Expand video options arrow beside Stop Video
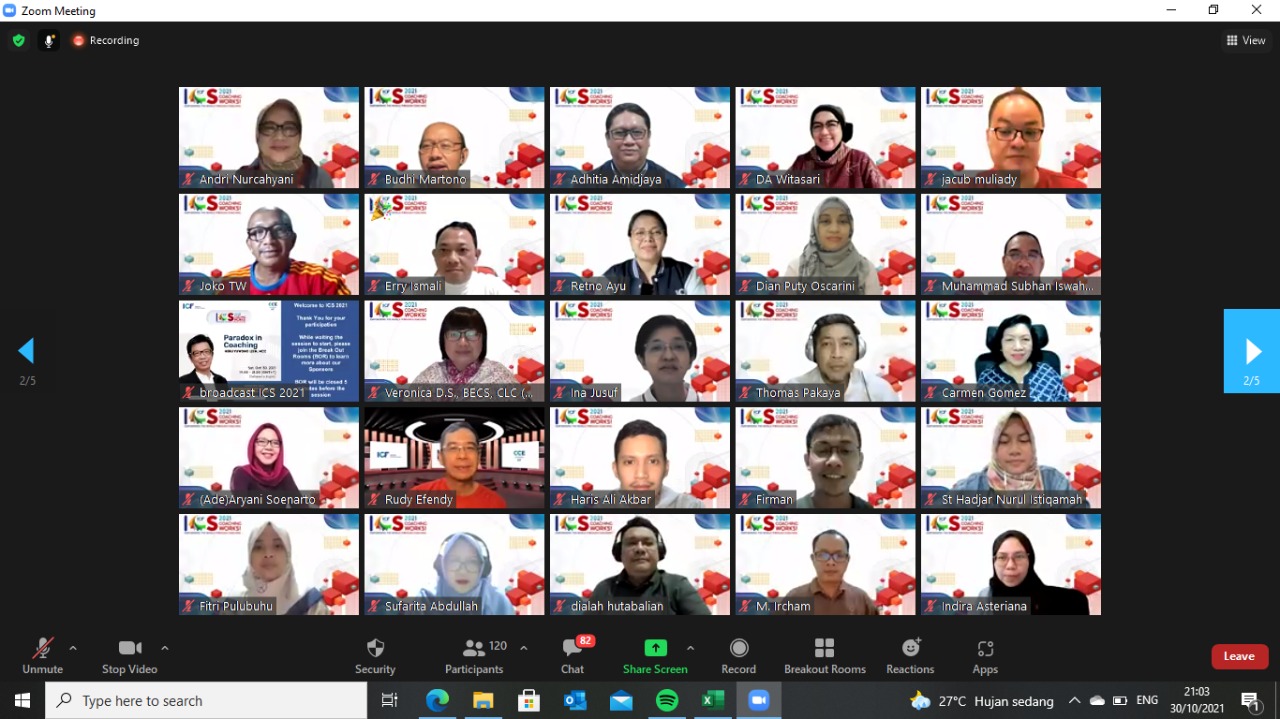The image size is (1280, 719). point(165,648)
